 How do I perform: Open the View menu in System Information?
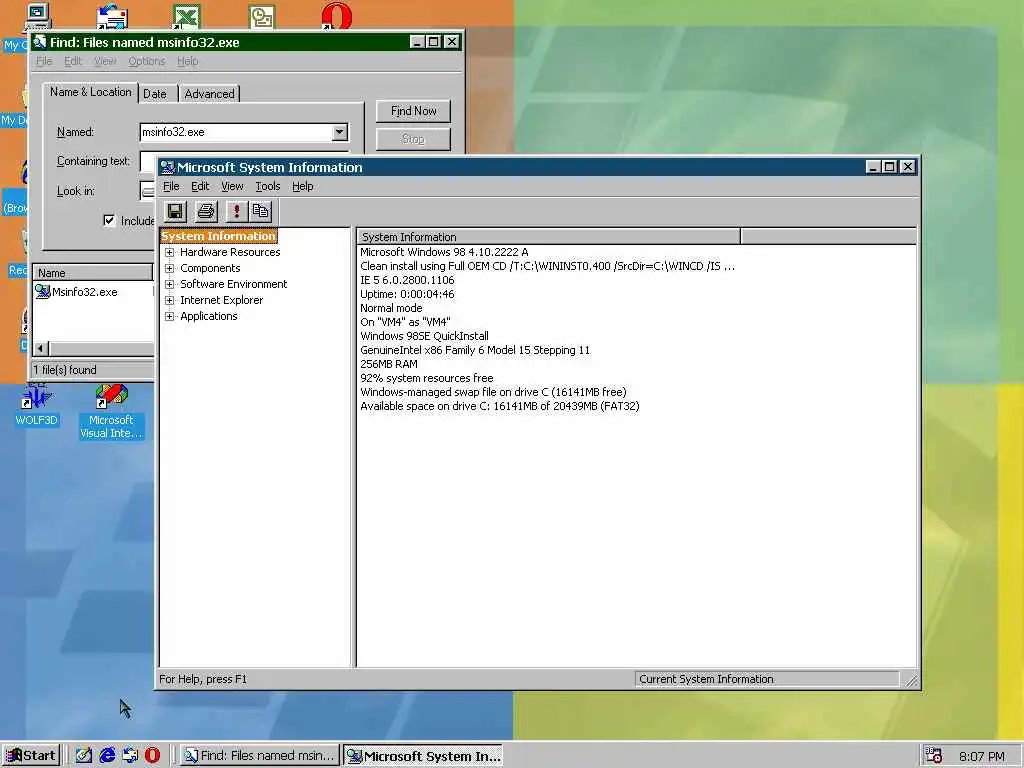tap(232, 186)
